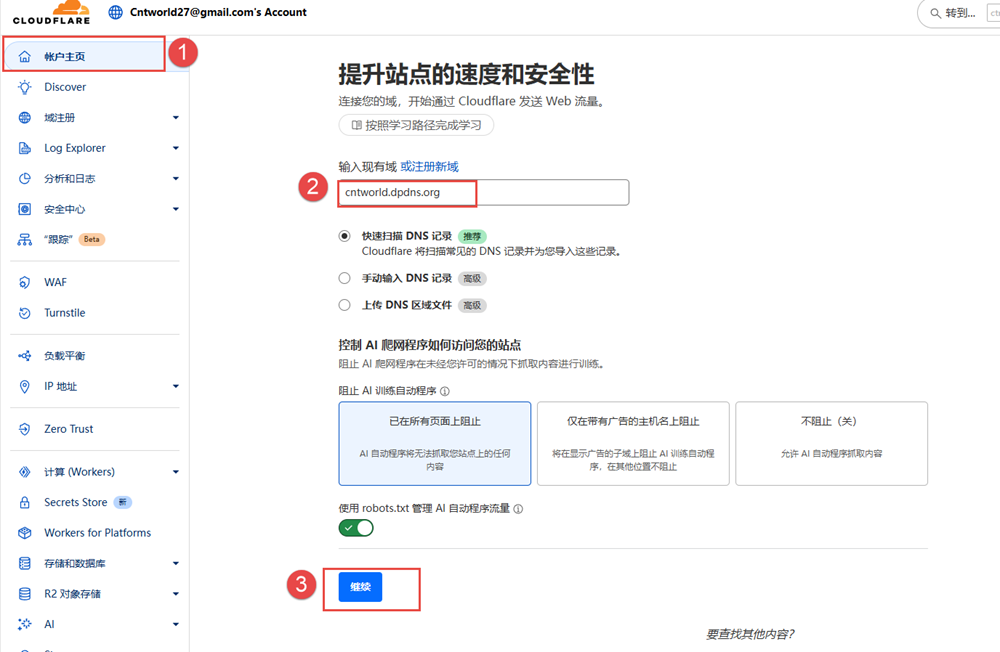Viewport: 1000px width, 652px height.
Task: Open Secrets Store in the sidebar
Action: (94, 502)
